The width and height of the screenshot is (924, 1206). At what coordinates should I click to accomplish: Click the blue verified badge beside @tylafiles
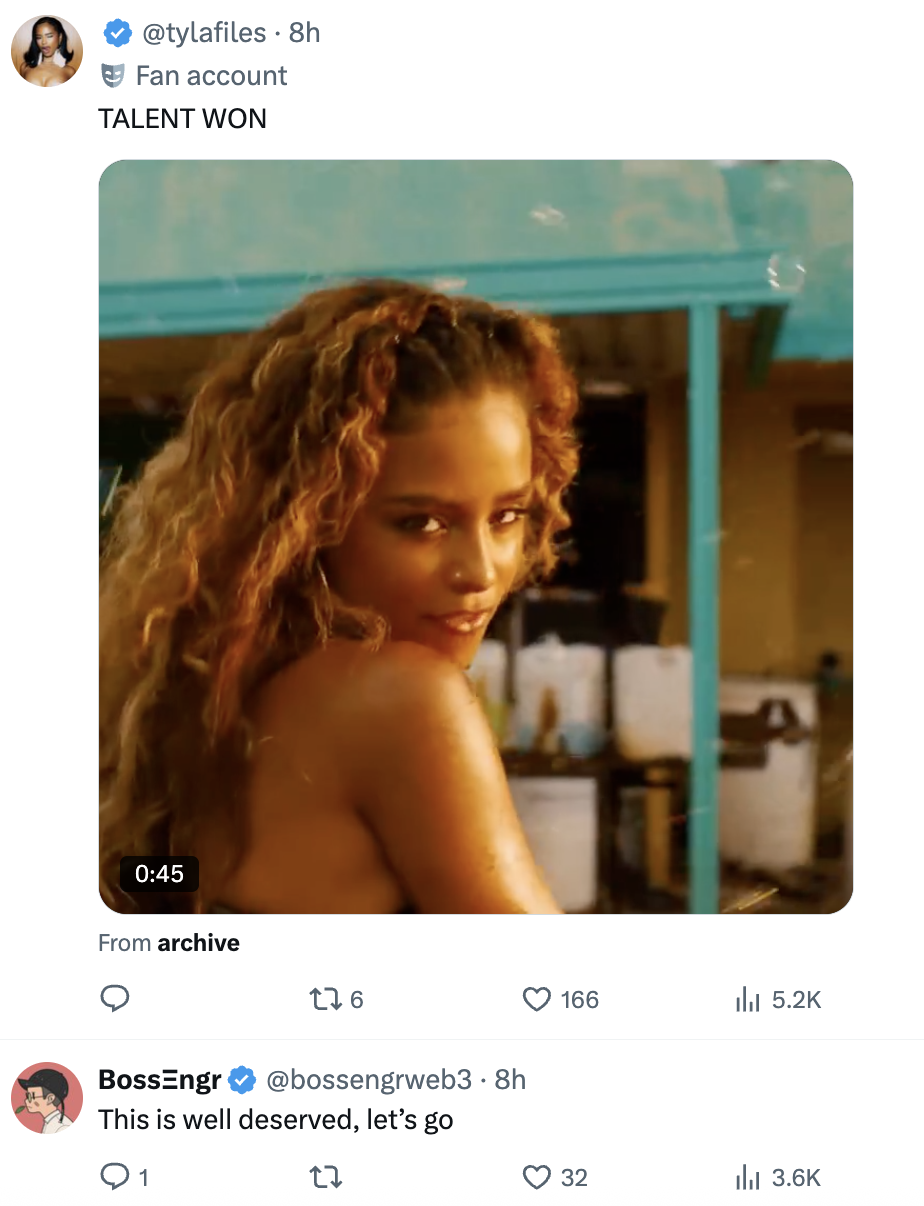coord(117,33)
